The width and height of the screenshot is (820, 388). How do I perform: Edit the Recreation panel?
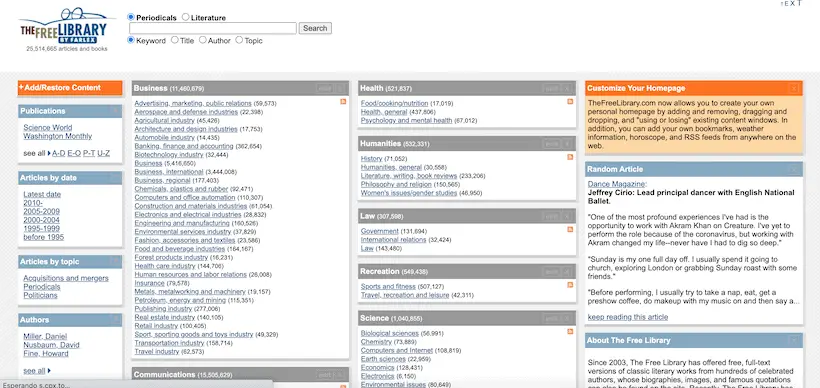[552, 271]
